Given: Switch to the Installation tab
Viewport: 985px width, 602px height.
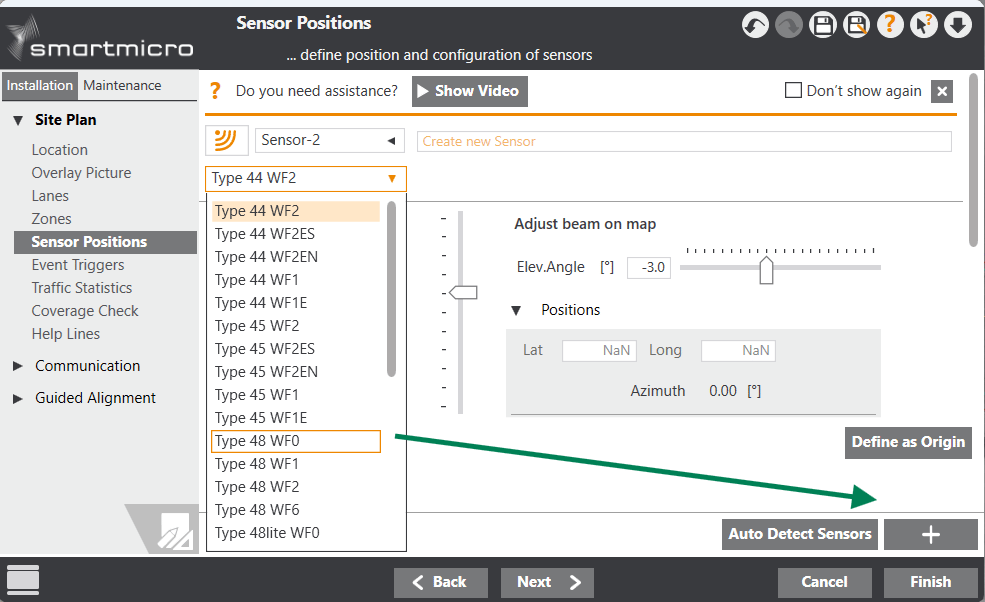Looking at the screenshot, I should coord(40,85).
